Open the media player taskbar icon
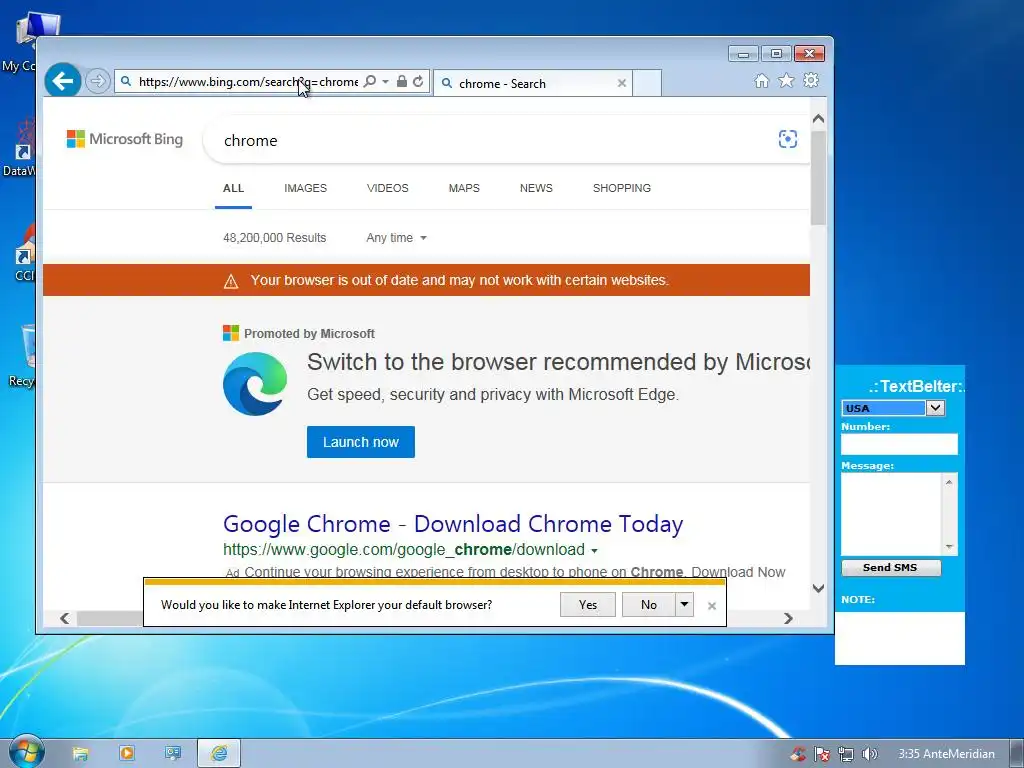1024x768 pixels. (x=127, y=753)
